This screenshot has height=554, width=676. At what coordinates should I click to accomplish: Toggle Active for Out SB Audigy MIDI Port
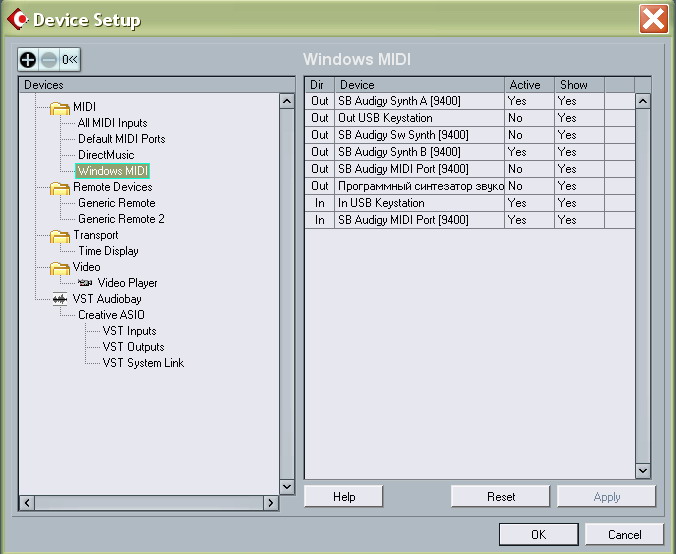click(x=529, y=169)
